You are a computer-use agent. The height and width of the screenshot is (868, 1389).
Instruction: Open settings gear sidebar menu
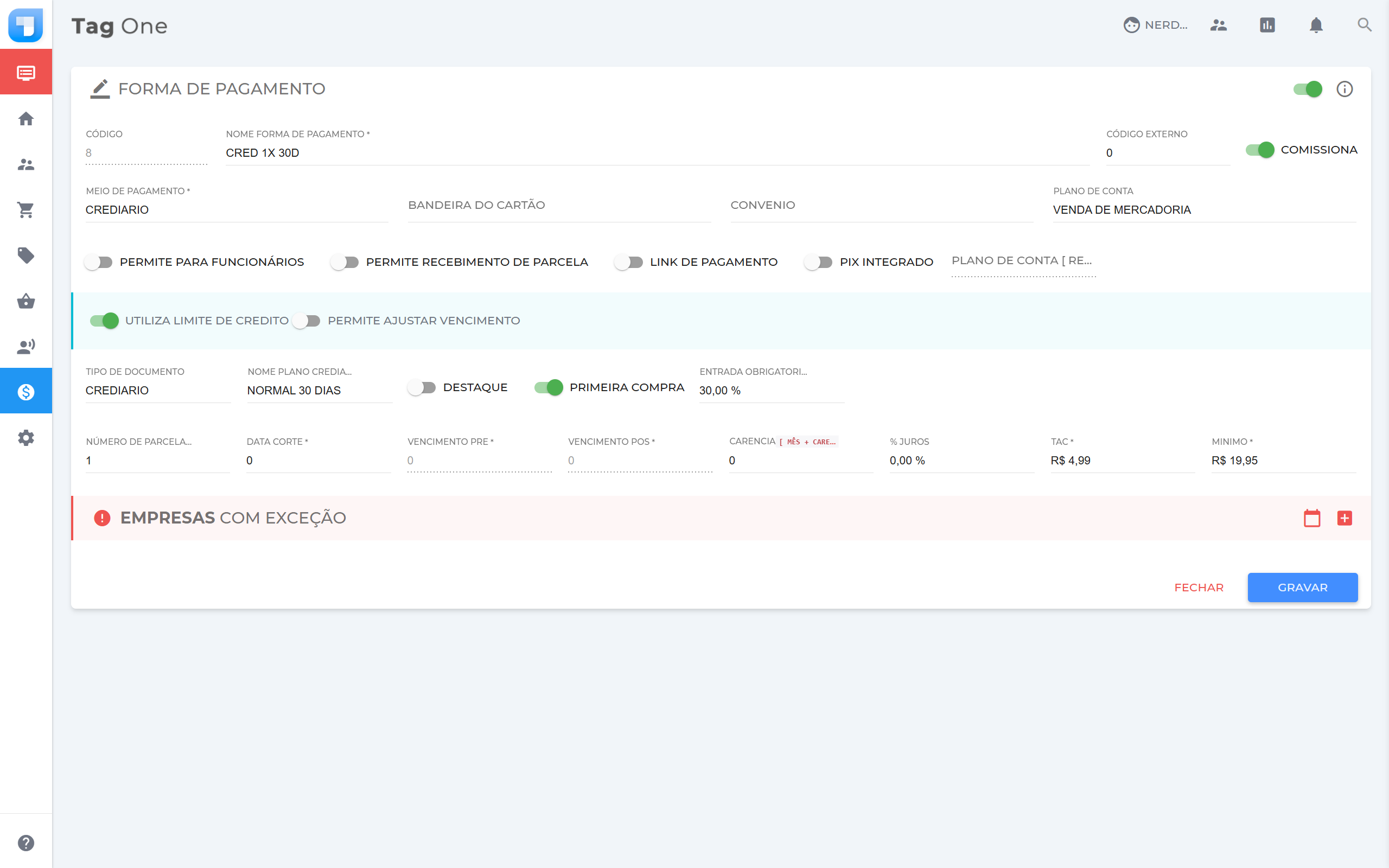pos(26,438)
